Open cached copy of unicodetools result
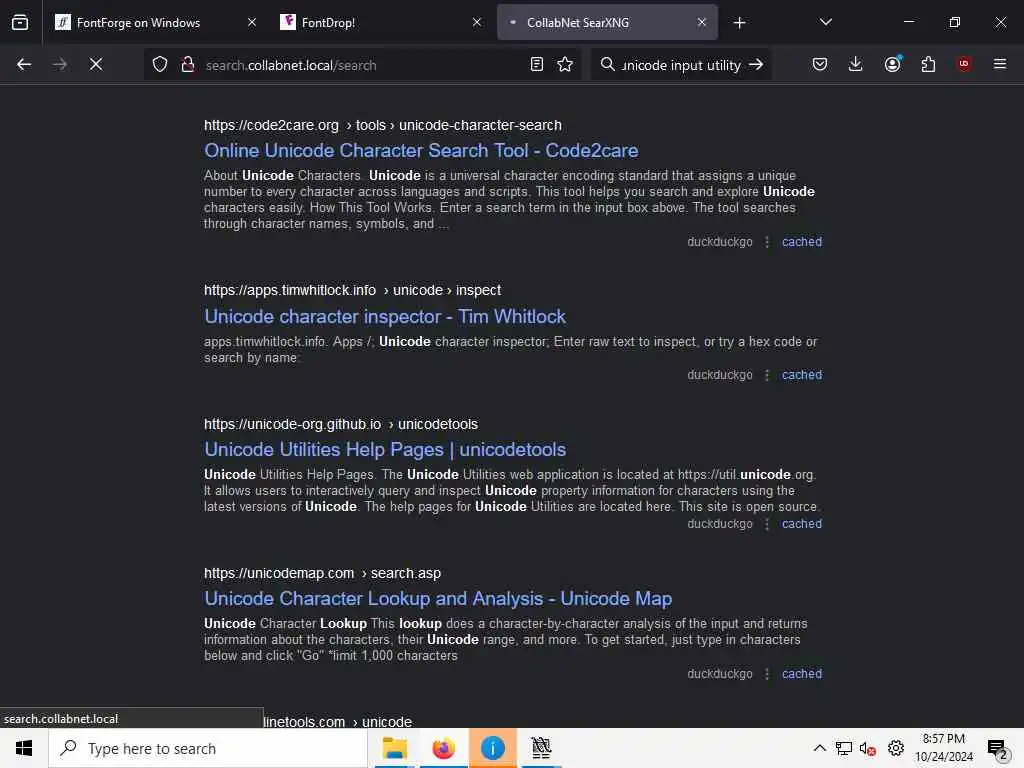 point(802,524)
